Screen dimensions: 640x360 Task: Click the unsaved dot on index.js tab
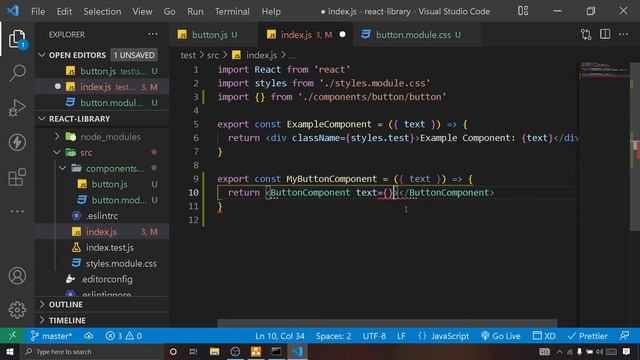[342, 35]
